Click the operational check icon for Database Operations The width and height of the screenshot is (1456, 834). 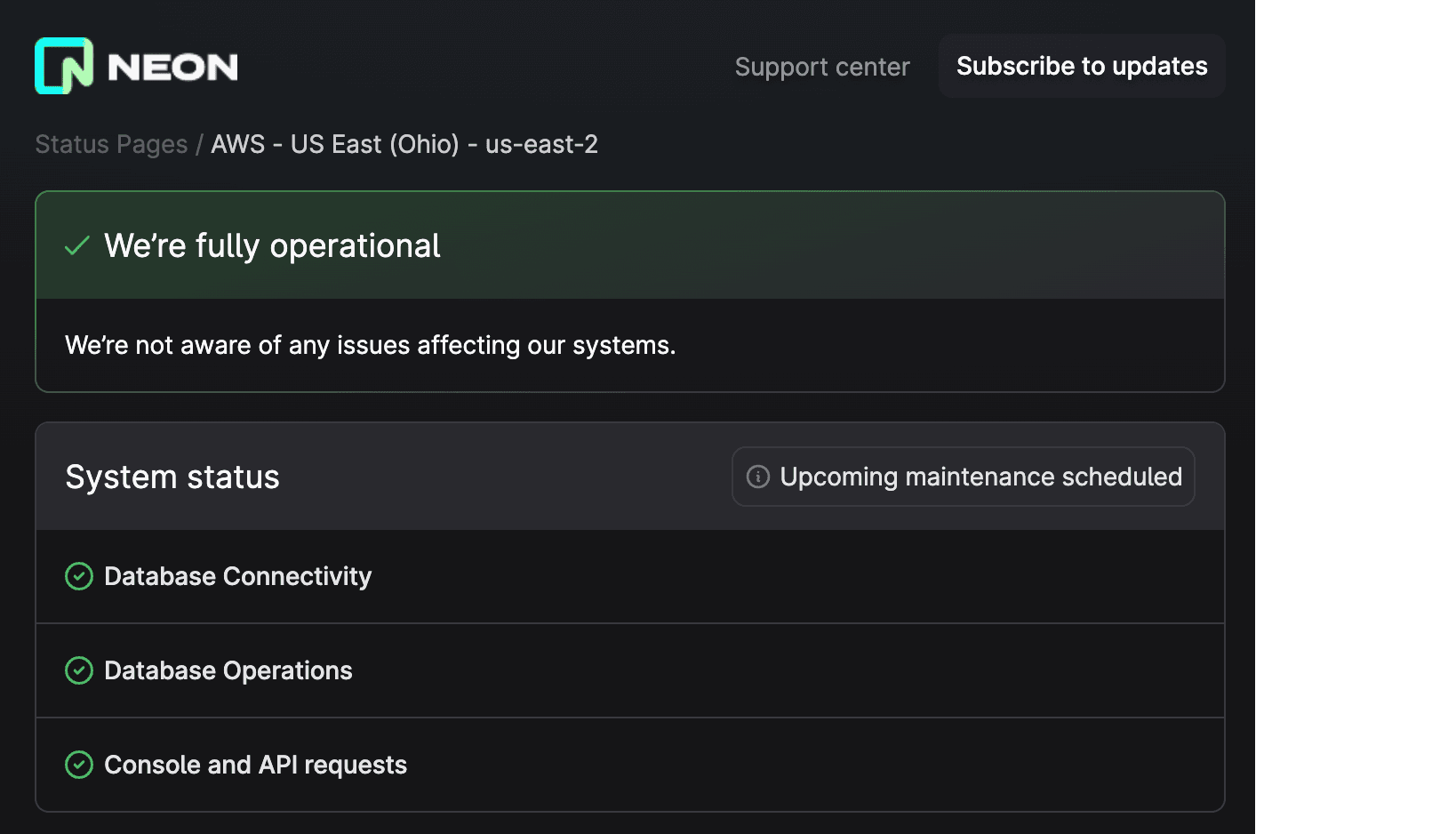(78, 670)
